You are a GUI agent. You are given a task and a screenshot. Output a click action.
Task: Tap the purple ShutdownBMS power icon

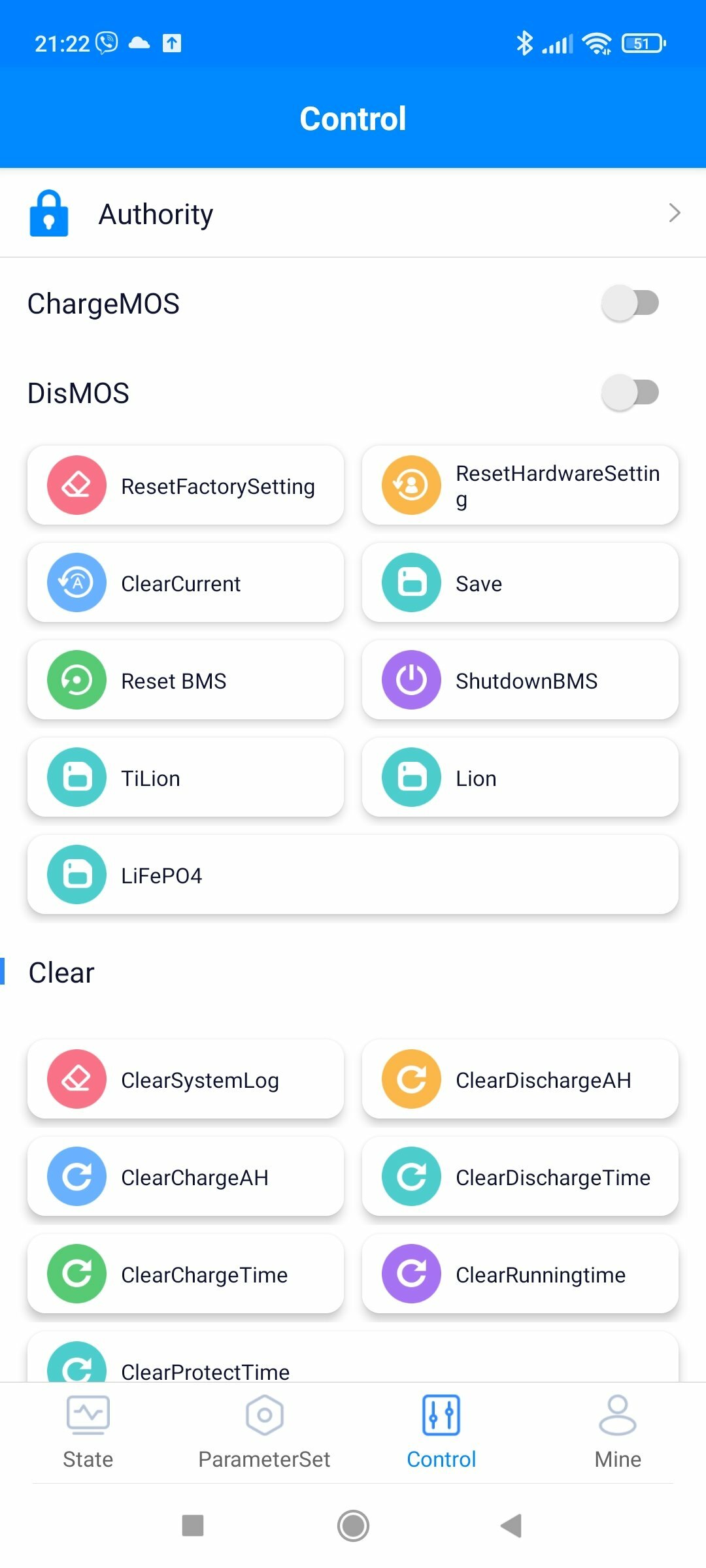pyautogui.click(x=411, y=680)
